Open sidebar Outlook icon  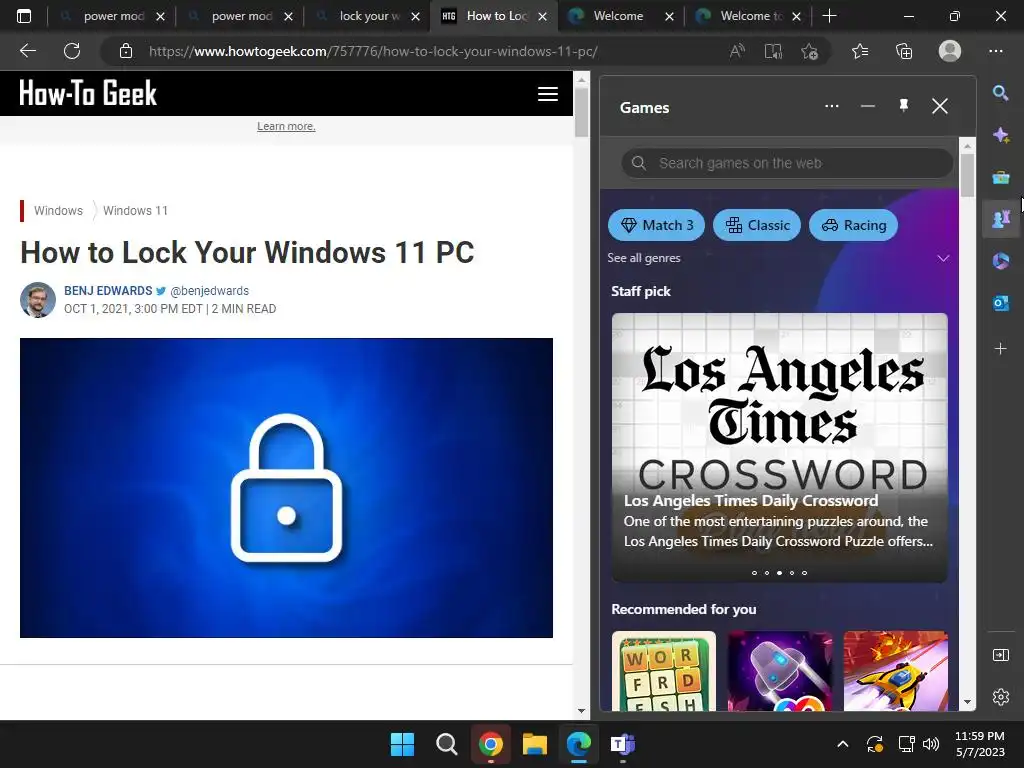pos(1000,303)
